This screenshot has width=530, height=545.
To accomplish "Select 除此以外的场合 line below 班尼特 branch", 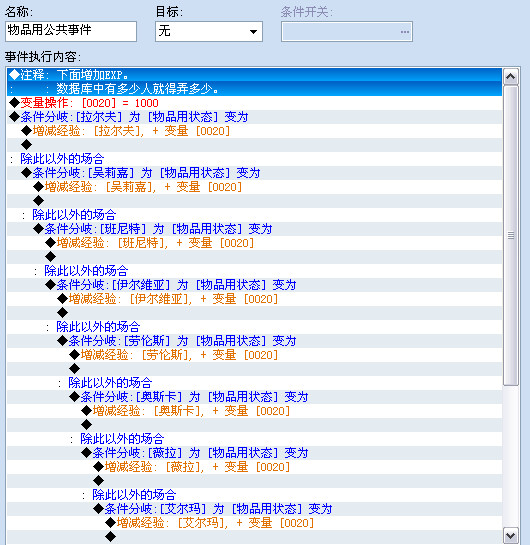I will coord(255,271).
